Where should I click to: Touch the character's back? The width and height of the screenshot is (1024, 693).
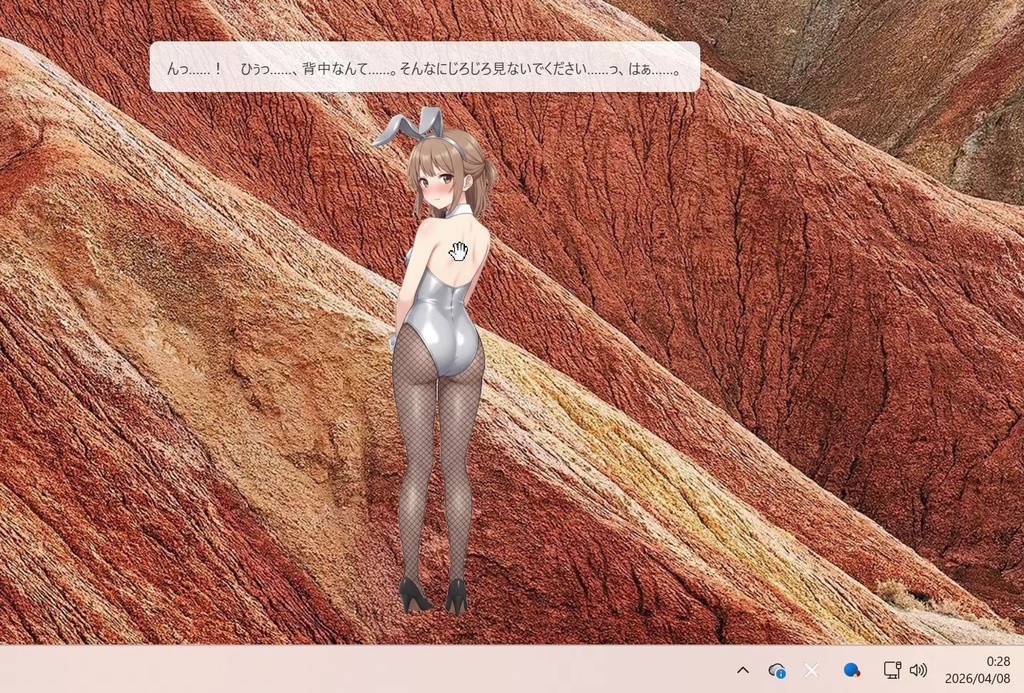click(458, 252)
